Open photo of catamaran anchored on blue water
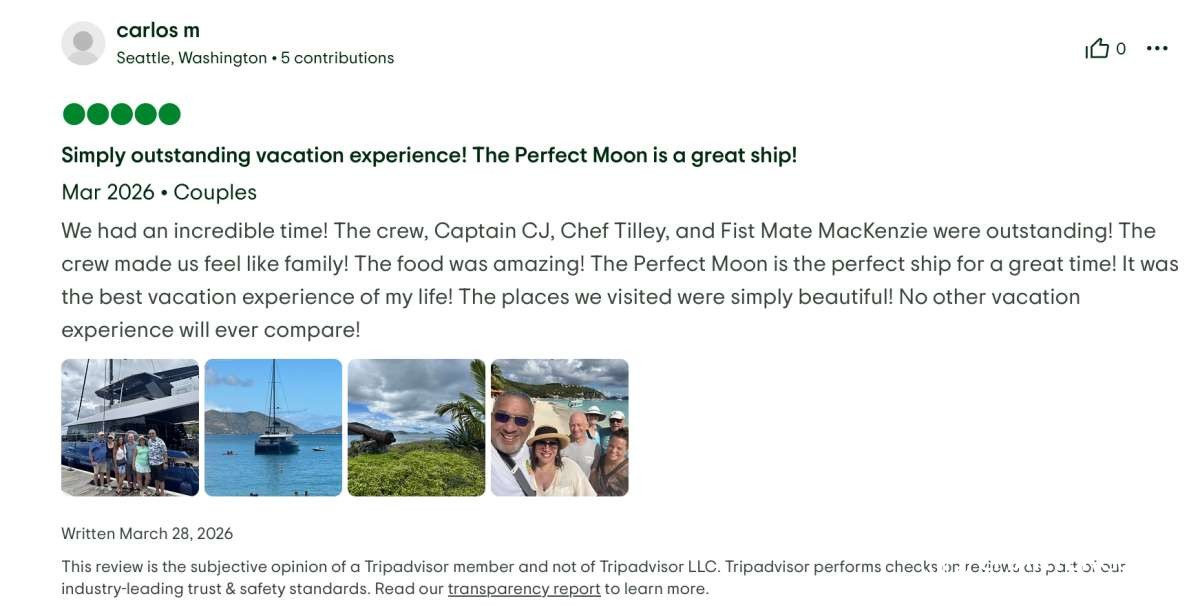 [273, 428]
